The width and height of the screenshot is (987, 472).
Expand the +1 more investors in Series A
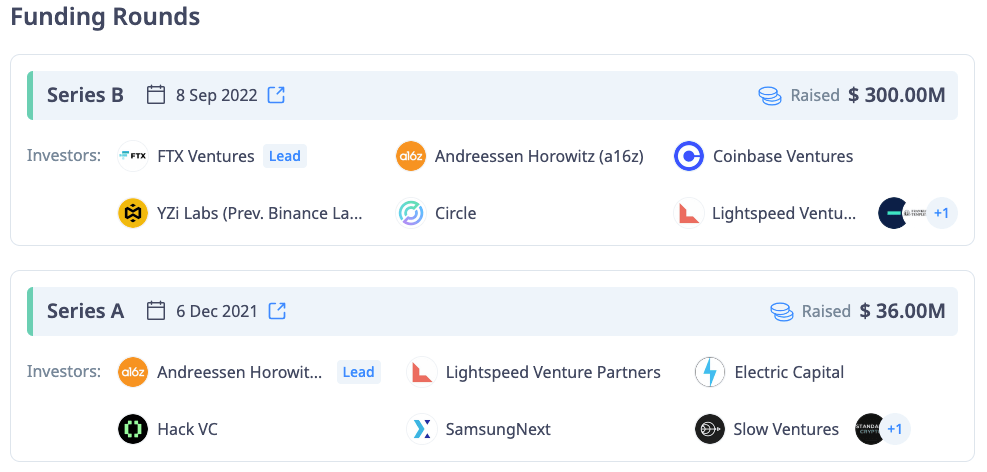895,429
